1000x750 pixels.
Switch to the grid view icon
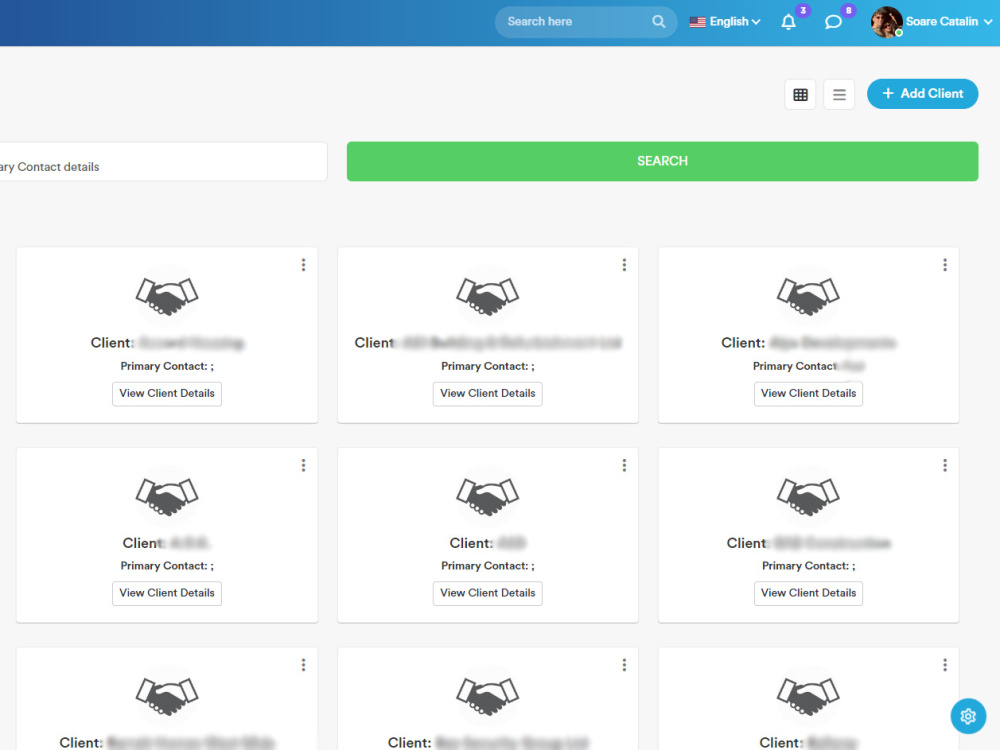[x=800, y=94]
